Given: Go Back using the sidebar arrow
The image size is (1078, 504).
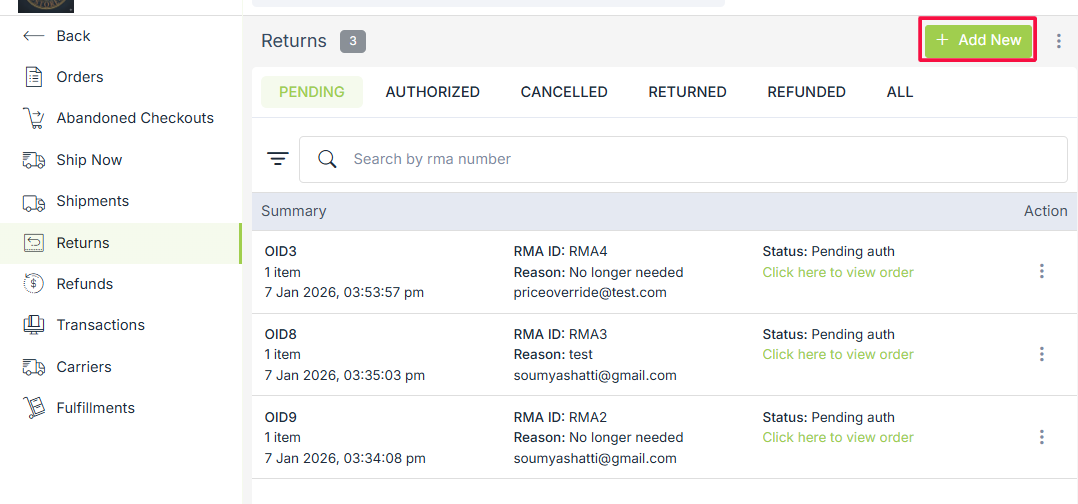Looking at the screenshot, I should pyautogui.click(x=34, y=36).
